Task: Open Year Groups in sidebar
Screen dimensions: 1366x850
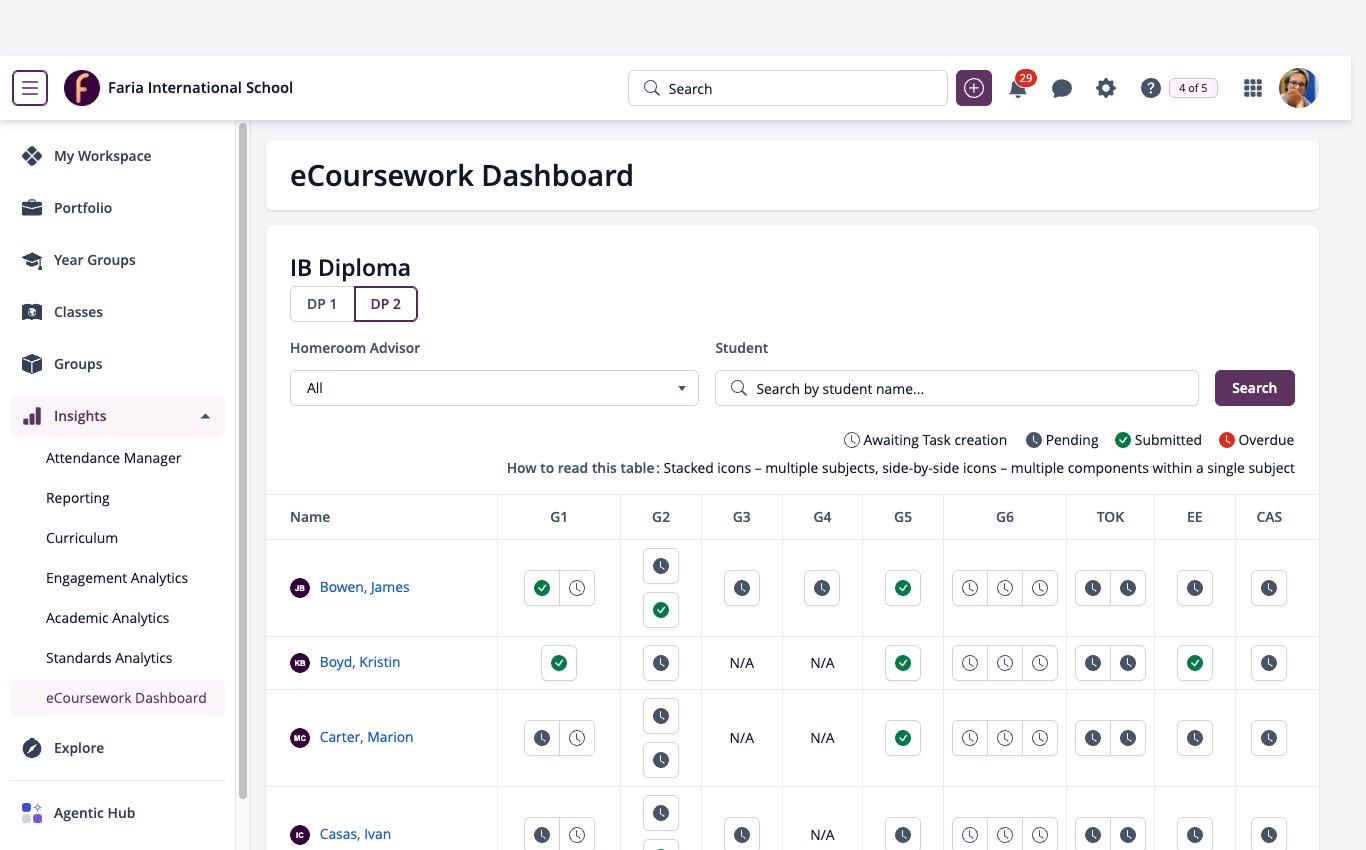Action: pos(117,260)
